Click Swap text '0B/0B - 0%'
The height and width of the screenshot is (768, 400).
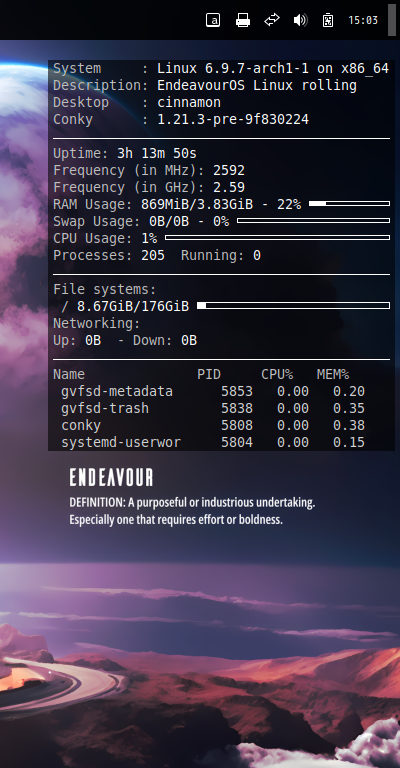(189, 221)
